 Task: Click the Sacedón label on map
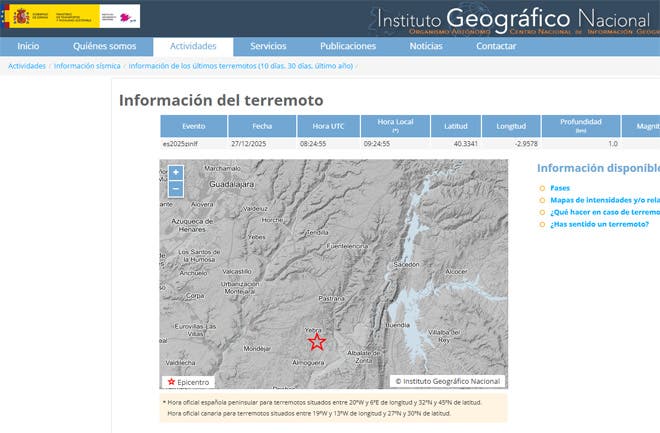click(406, 265)
